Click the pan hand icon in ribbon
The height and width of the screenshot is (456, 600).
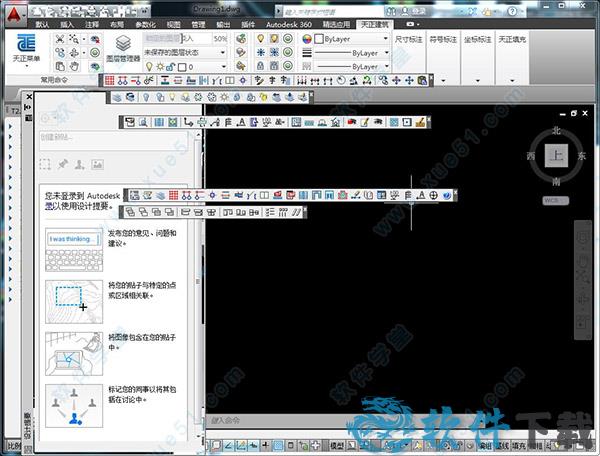click(x=73, y=66)
